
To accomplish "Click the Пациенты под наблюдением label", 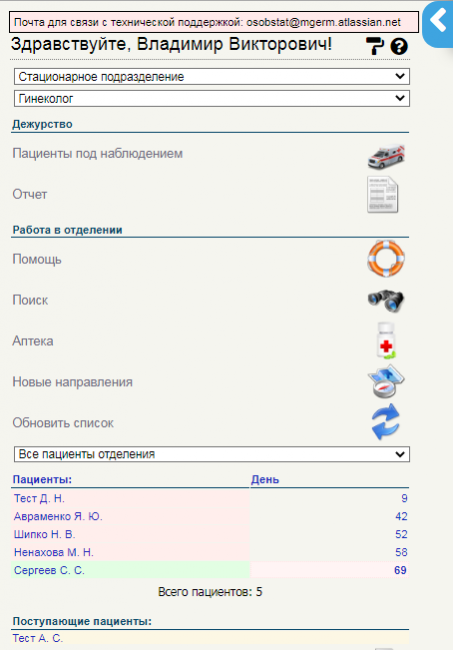I will (x=97, y=153).
